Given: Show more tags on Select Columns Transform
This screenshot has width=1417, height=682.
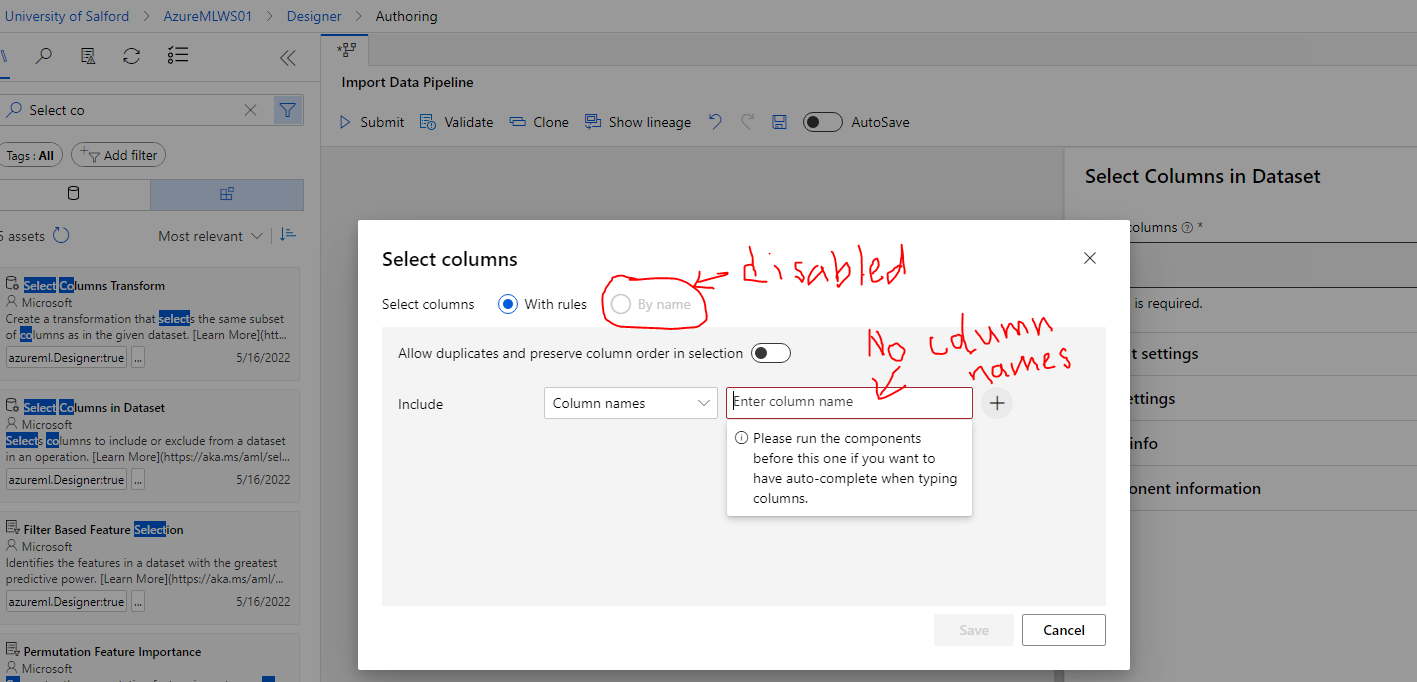Looking at the screenshot, I should [138, 358].
